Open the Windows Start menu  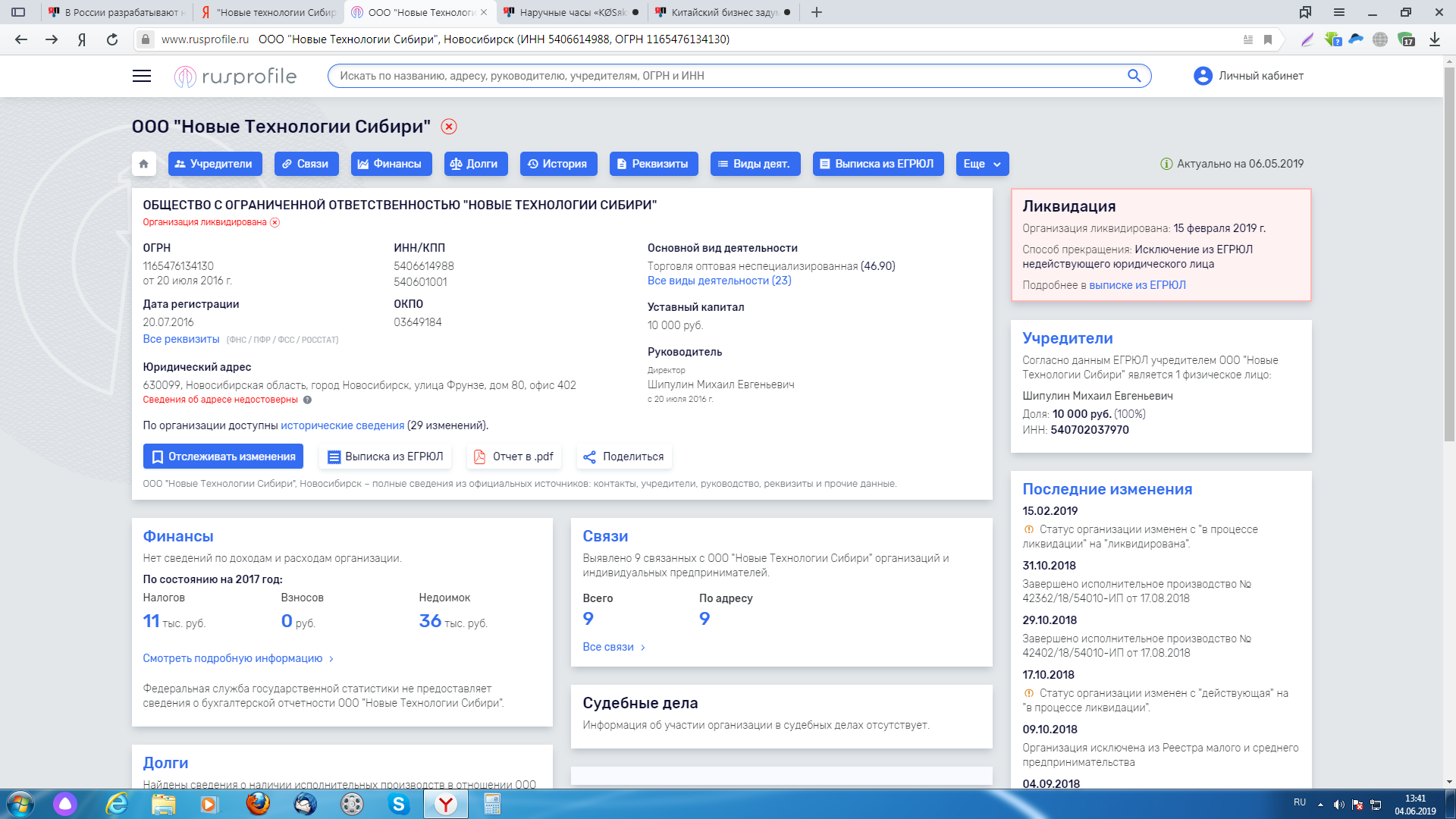(x=20, y=804)
